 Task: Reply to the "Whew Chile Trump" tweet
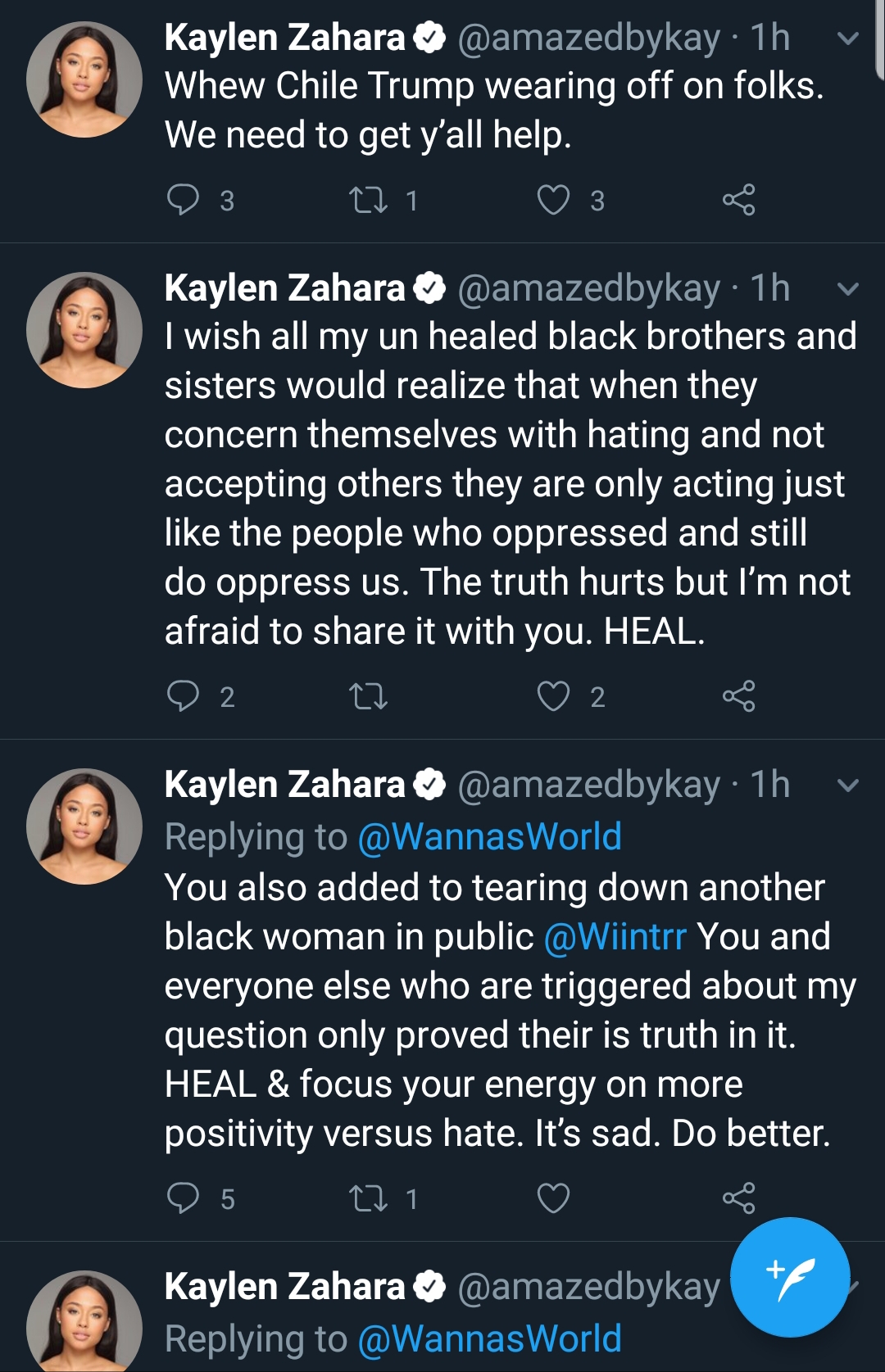click(183, 199)
